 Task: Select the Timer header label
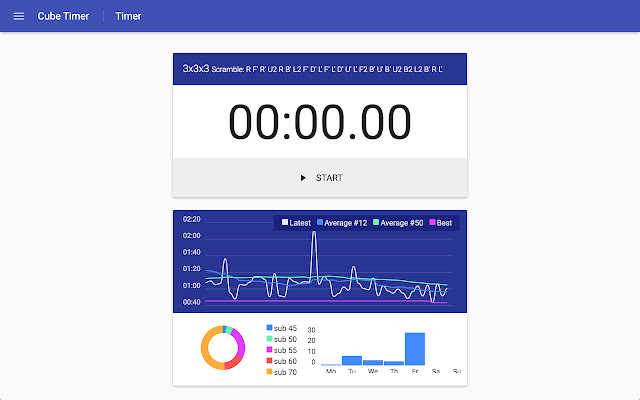128,16
